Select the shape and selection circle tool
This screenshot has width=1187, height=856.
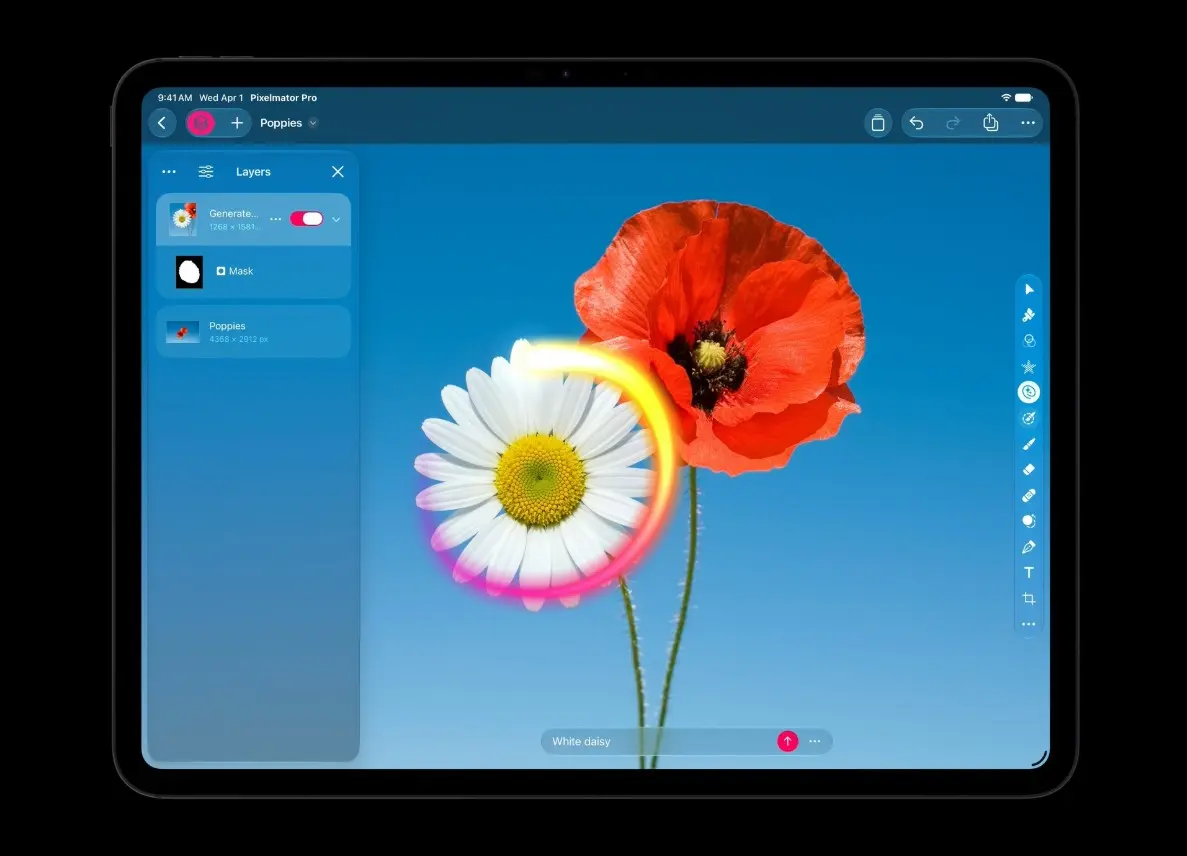[x=1029, y=521]
